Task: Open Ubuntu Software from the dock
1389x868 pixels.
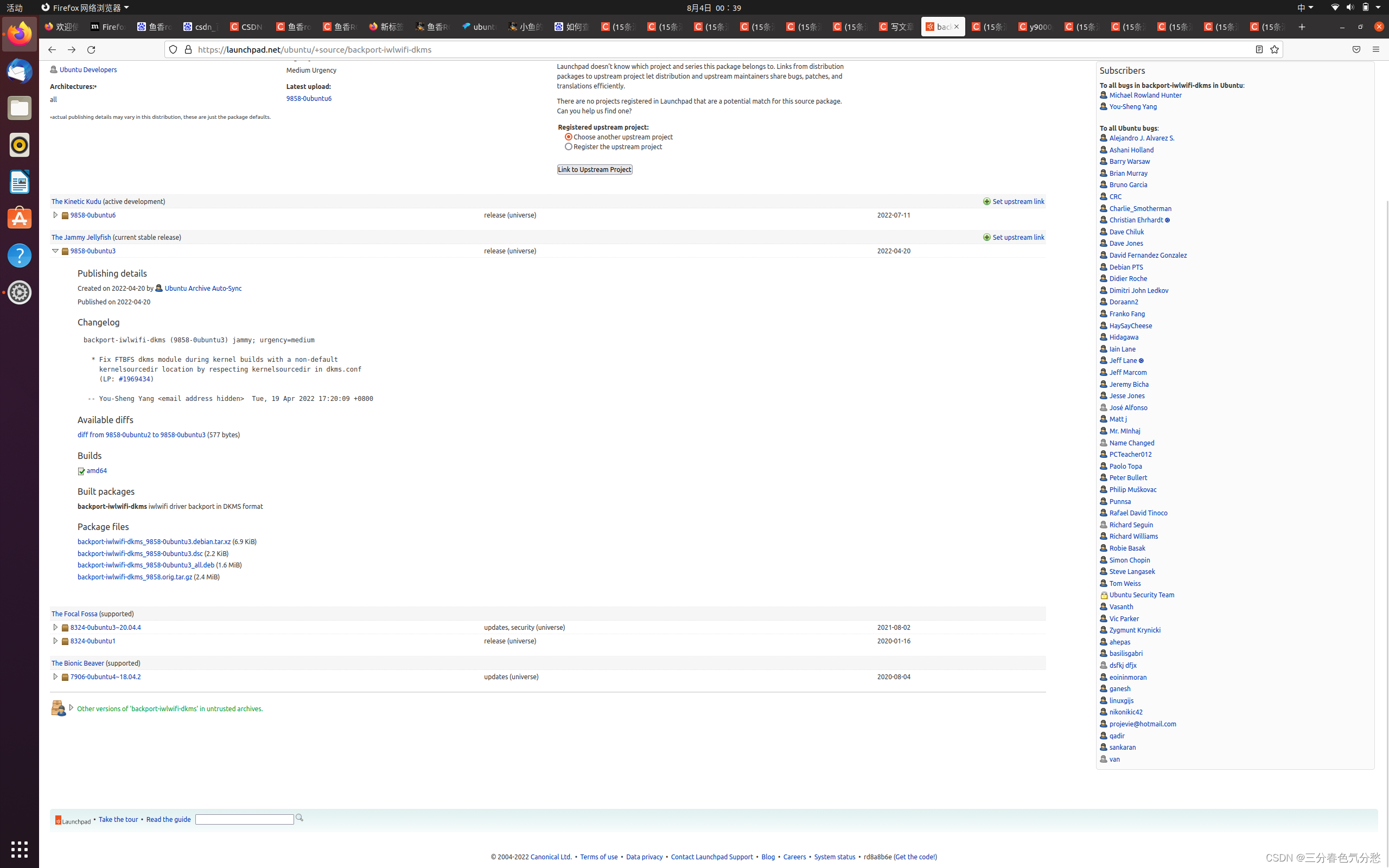Action: coord(20,219)
